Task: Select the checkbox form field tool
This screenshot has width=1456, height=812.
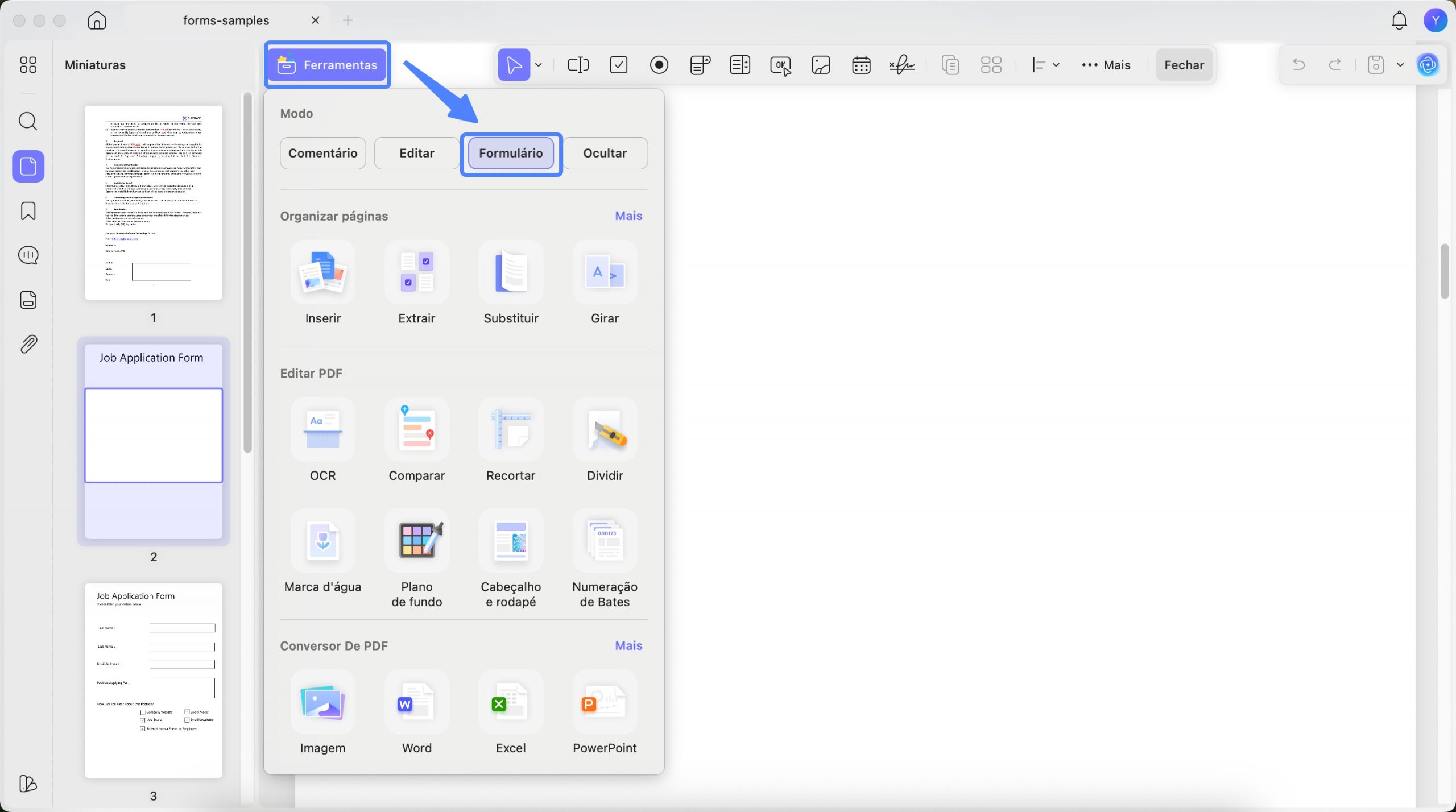Action: pyautogui.click(x=618, y=65)
